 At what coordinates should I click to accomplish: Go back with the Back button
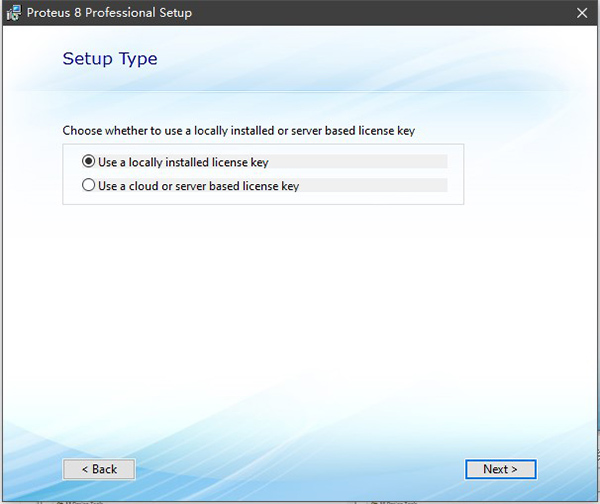[99, 469]
